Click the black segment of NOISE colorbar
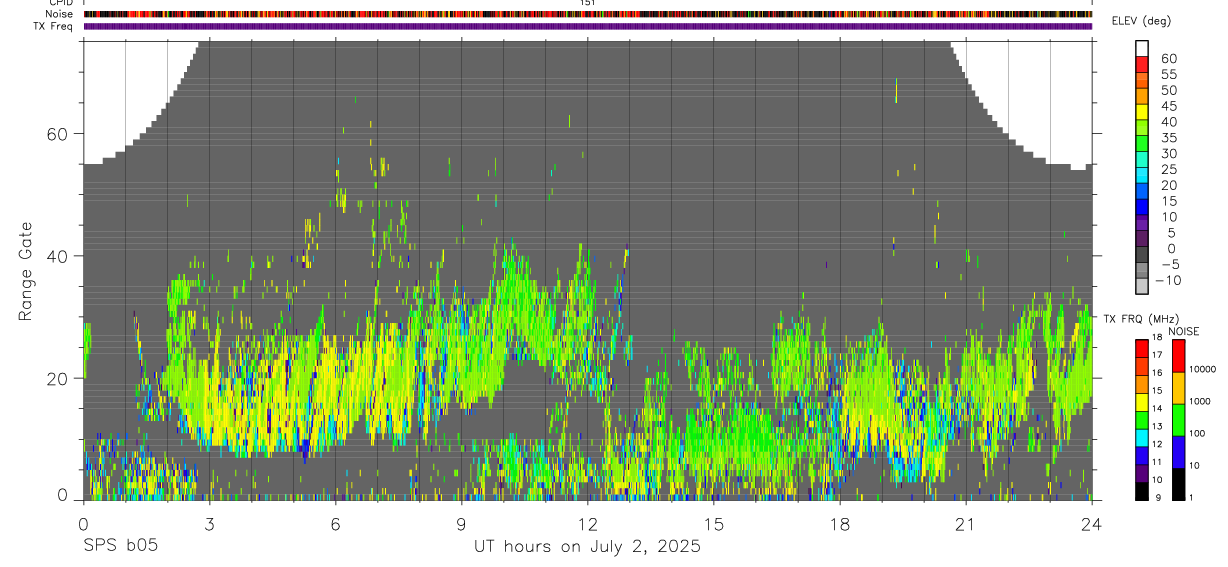 click(x=1178, y=484)
